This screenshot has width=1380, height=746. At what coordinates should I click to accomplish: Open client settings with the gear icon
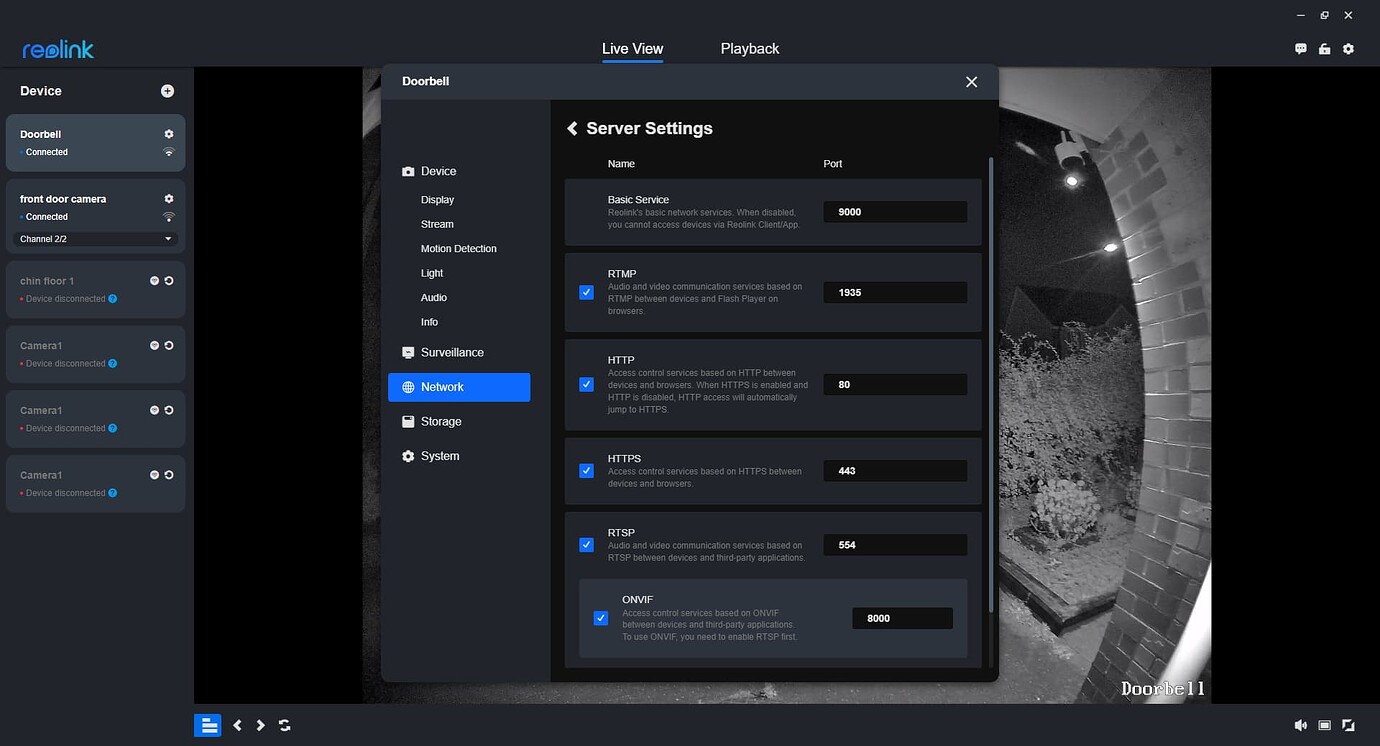(x=1348, y=48)
